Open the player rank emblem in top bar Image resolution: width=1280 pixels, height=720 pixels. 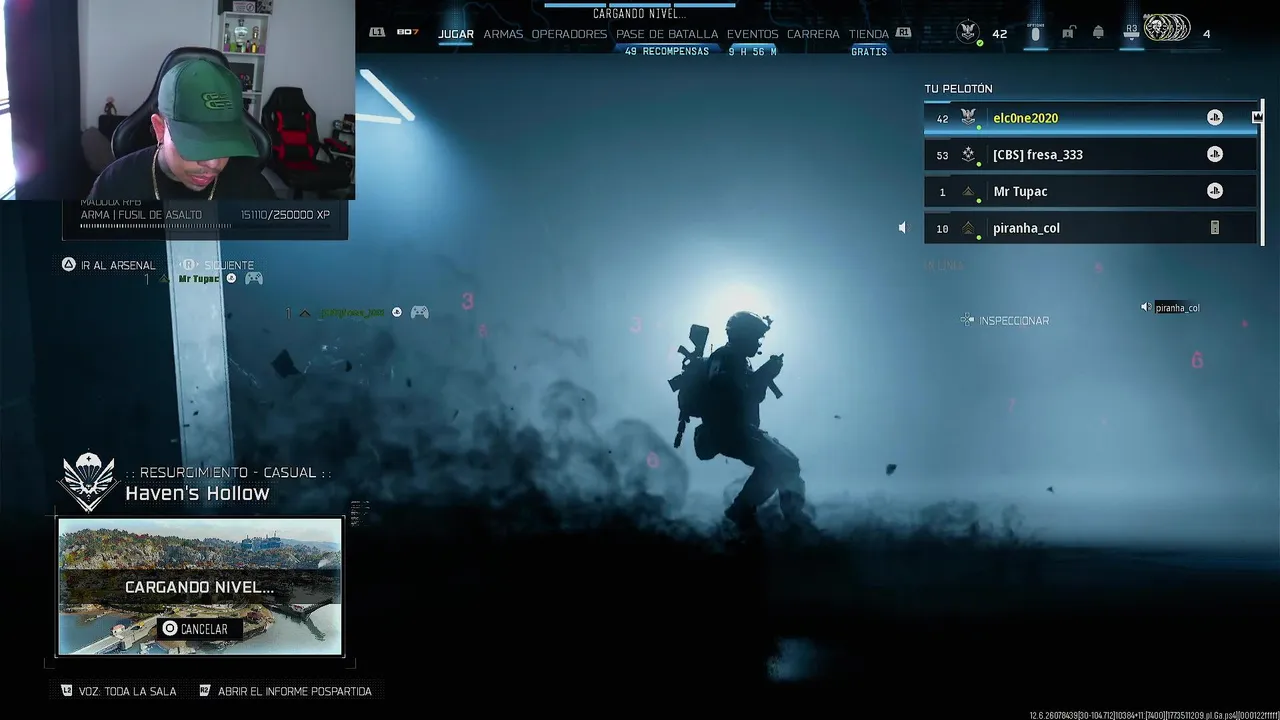(968, 32)
